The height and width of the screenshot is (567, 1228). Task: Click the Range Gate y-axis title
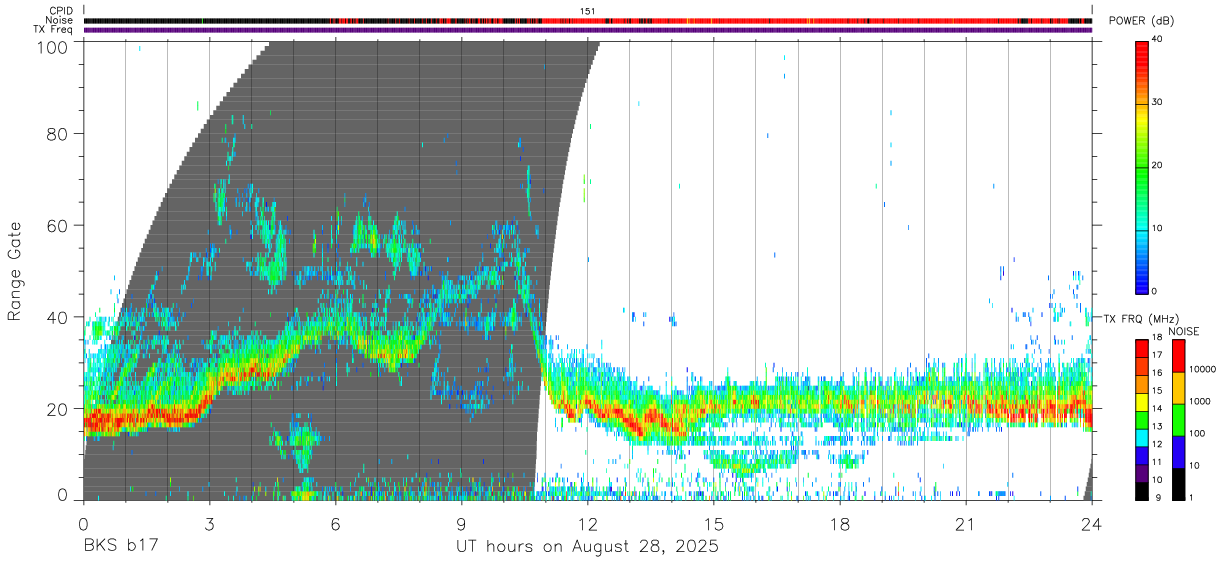tap(15, 271)
